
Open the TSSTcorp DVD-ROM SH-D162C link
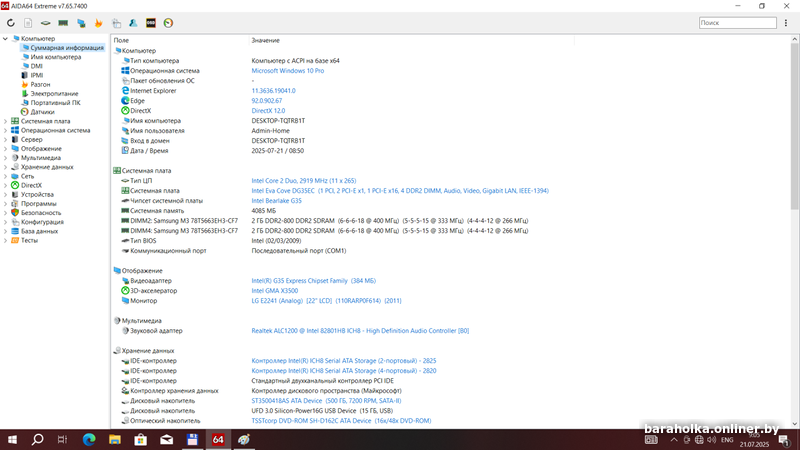[341, 421]
